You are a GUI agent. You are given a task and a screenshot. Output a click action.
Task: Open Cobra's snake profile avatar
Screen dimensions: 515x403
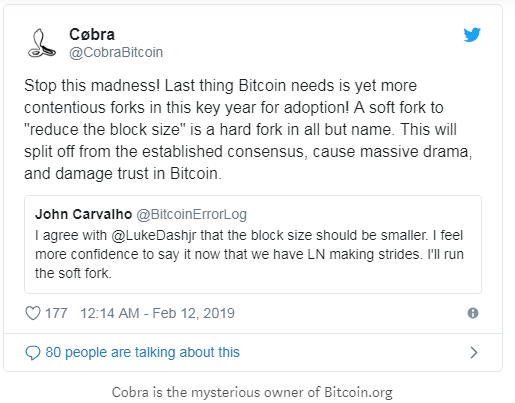tap(42, 43)
